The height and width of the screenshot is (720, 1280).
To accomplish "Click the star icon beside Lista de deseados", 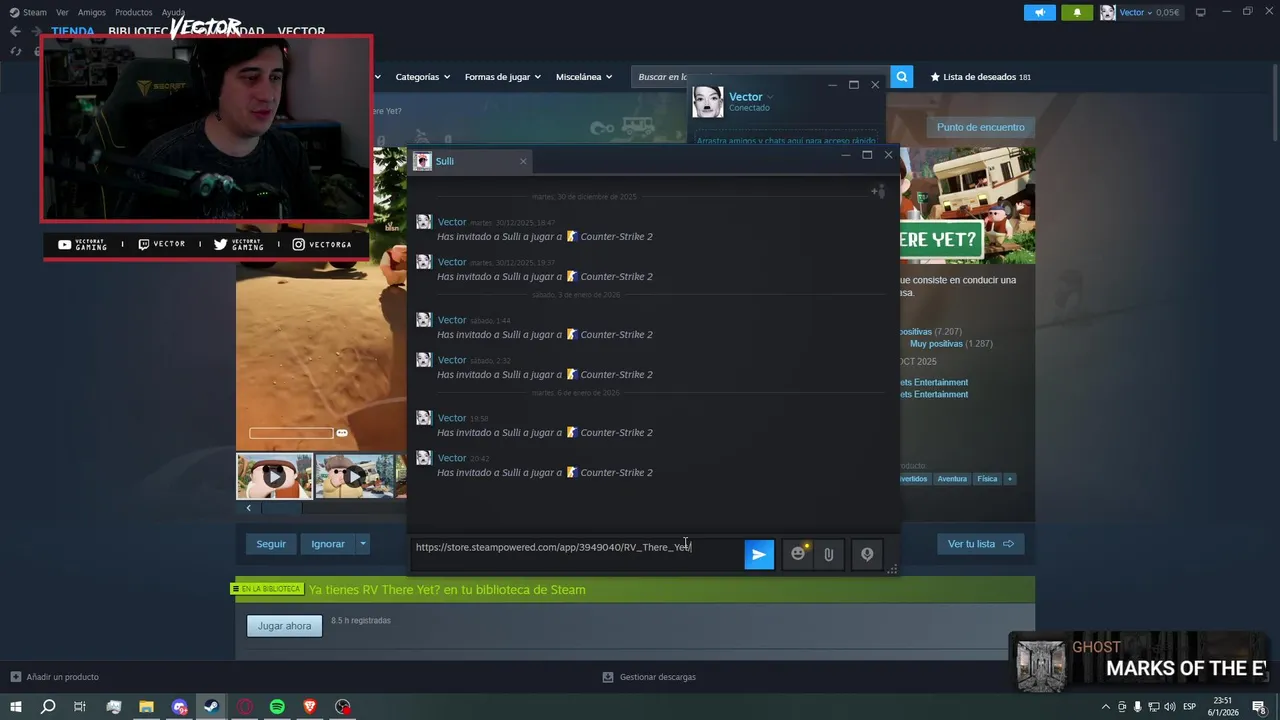I will [x=935, y=77].
